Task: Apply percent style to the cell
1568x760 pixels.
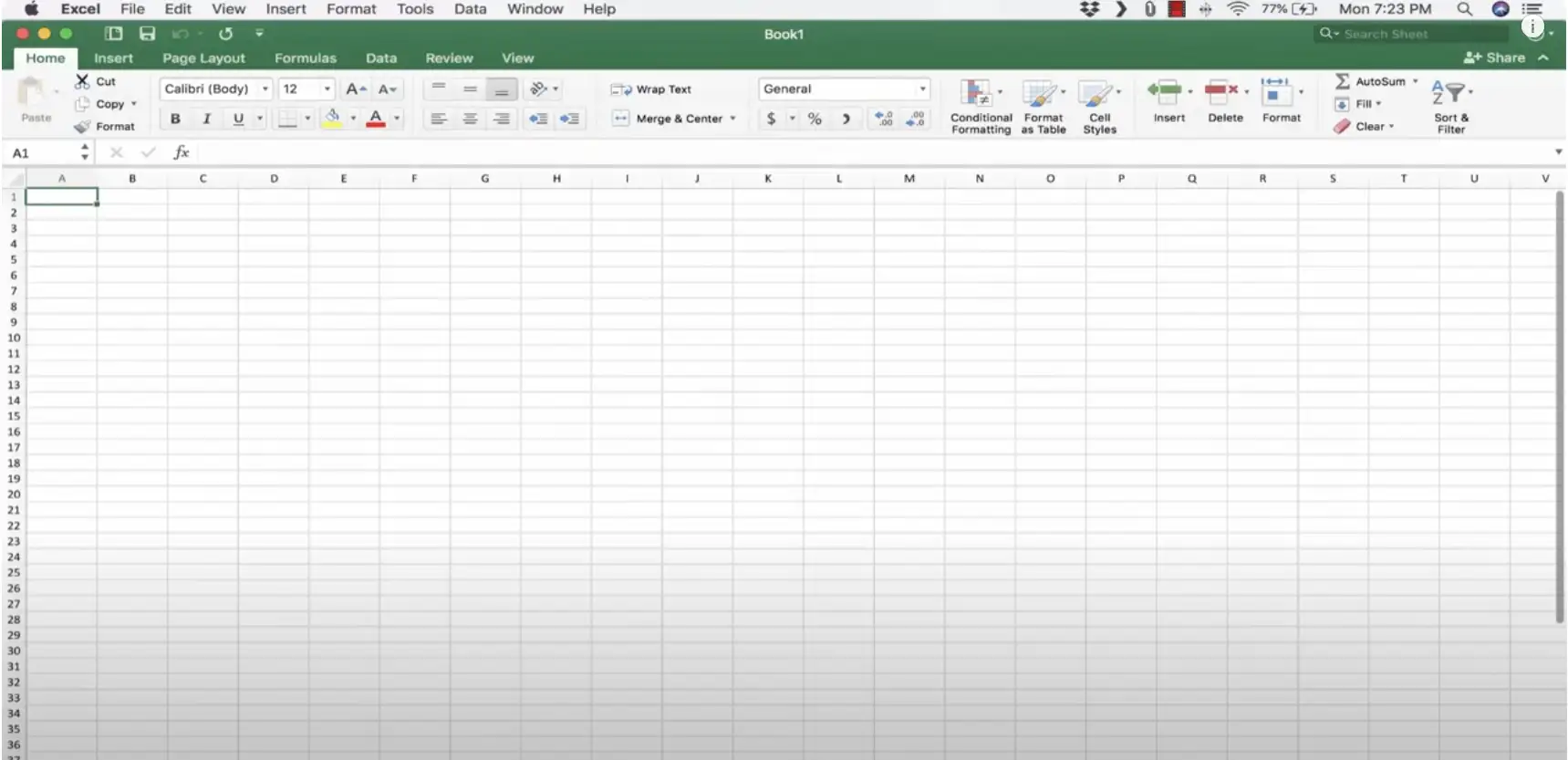Action: (815, 119)
